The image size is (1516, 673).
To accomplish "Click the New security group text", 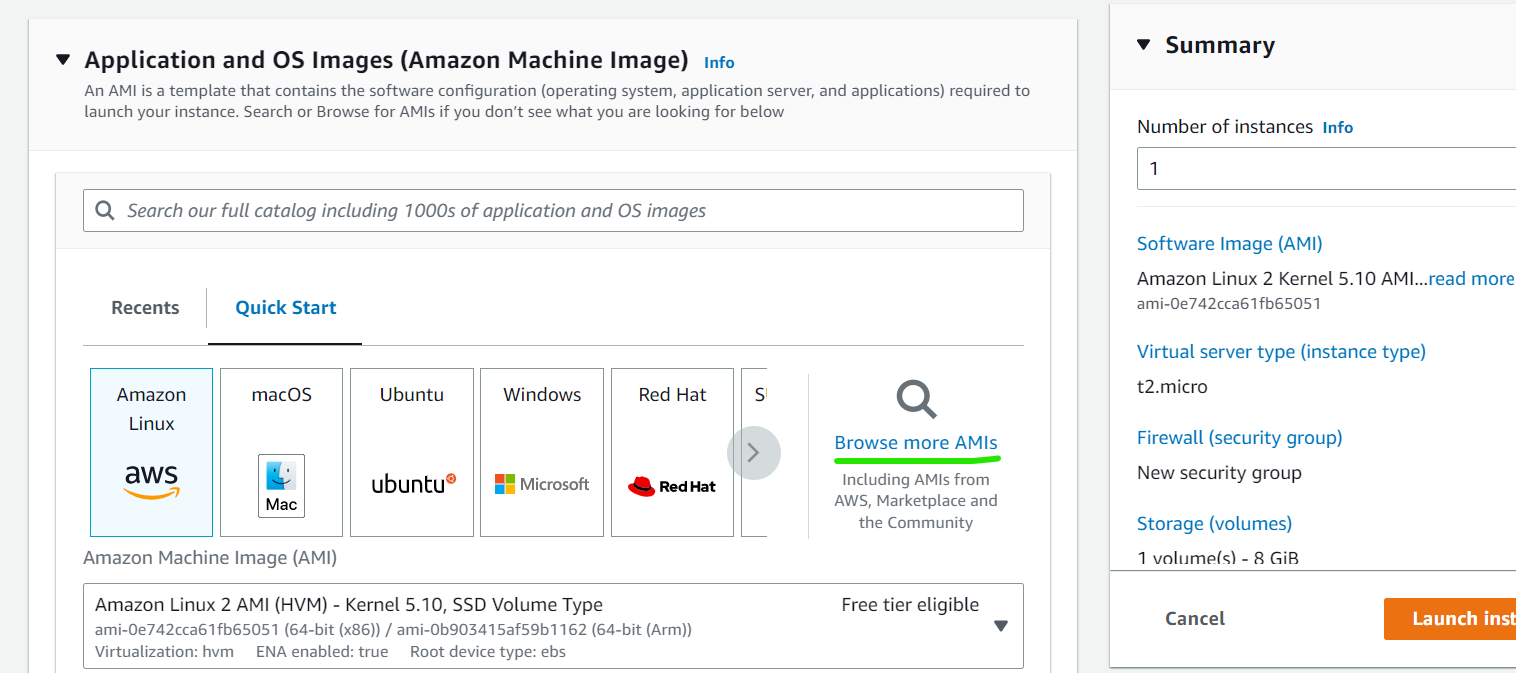I will 1220,473.
